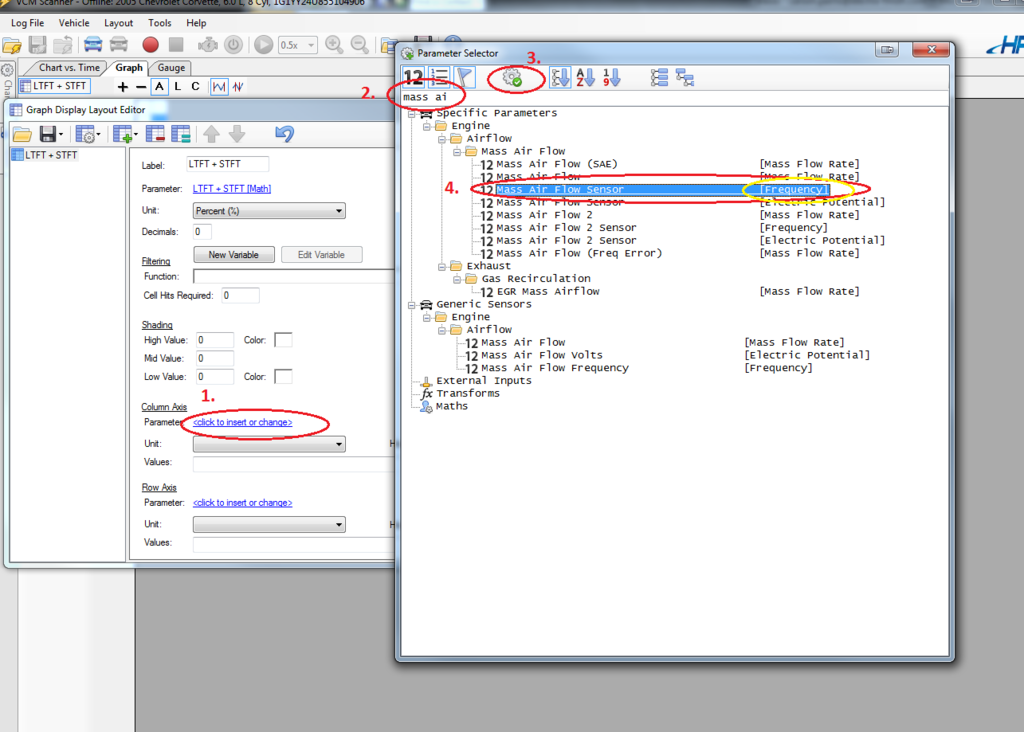
Task: Open the Vehicle menu
Action: (74, 22)
